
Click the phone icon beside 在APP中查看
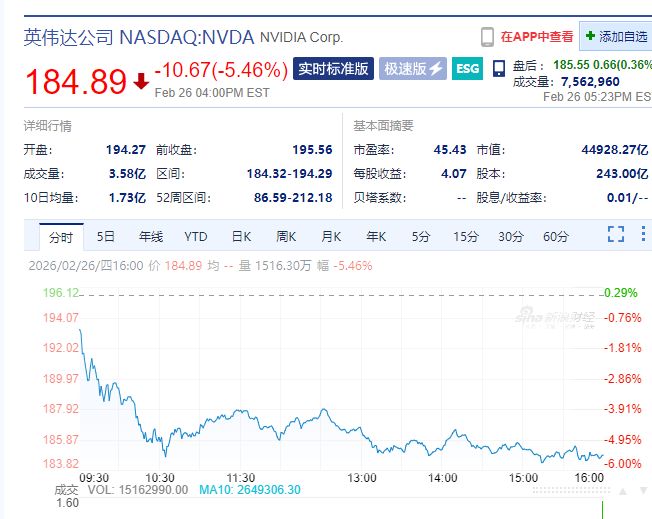click(488, 37)
